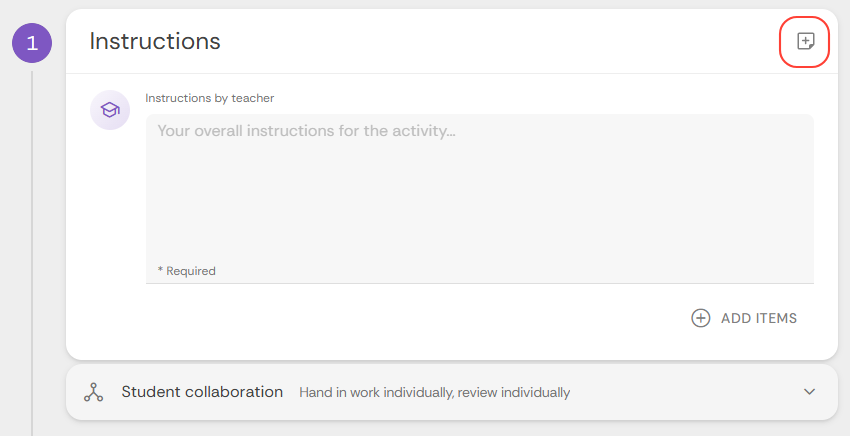Select the purple step 1 badge
This screenshot has height=436, width=850.
31,43
